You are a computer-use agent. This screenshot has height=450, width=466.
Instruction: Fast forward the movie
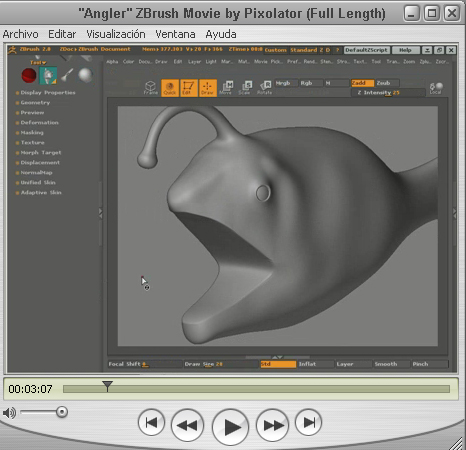point(272,425)
